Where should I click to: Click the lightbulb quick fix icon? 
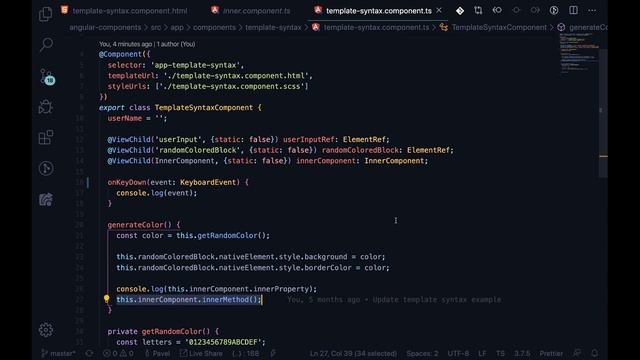[x=107, y=299]
